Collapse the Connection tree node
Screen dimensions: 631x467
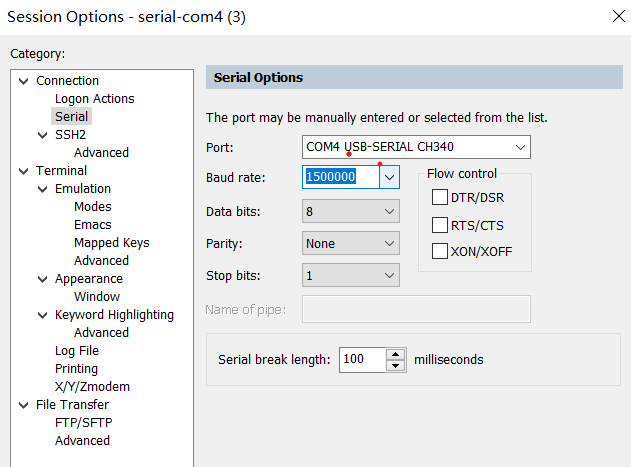[x=24, y=81]
